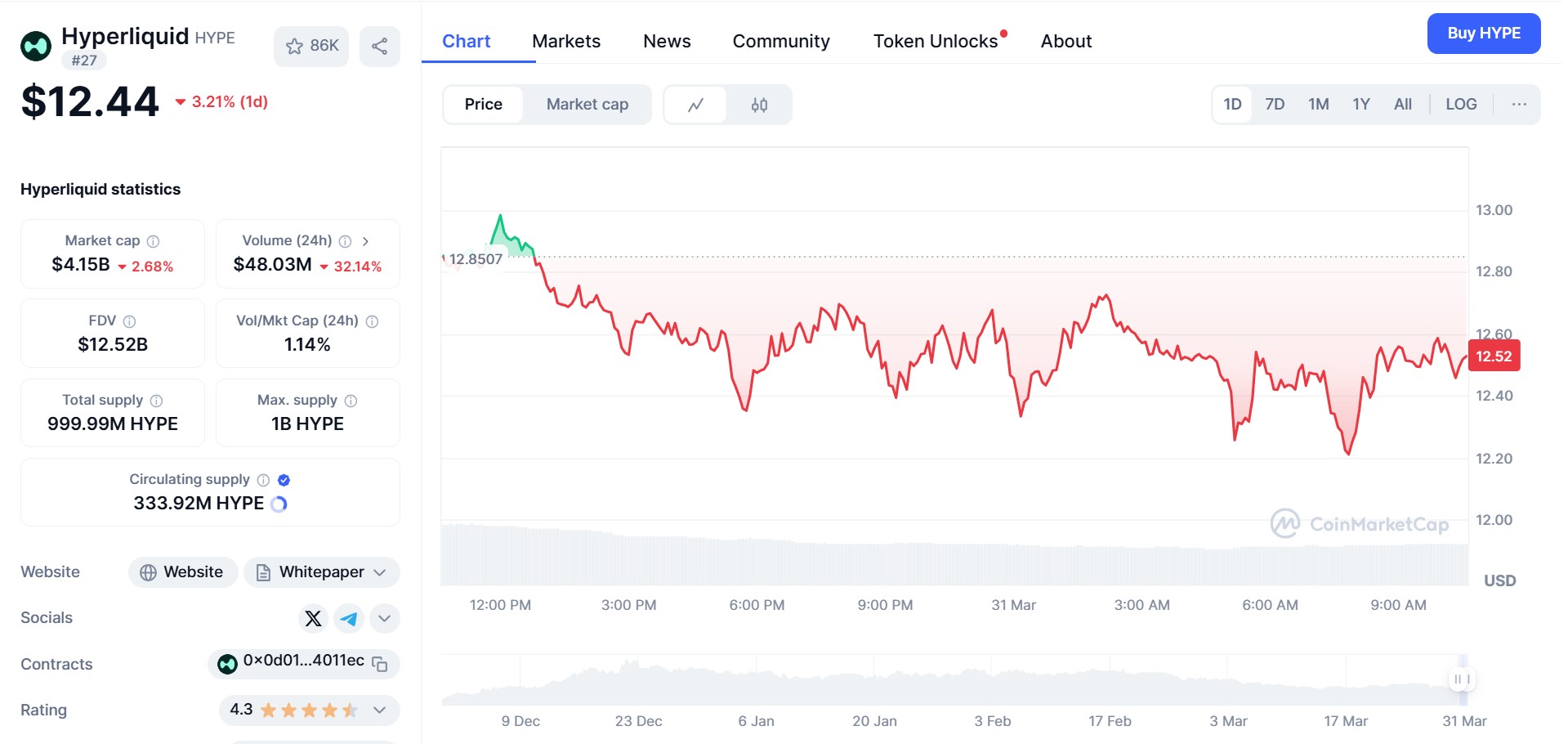Screen dimensions: 1568x744
Task: Show Market cap info tooltip icon
Action: click(153, 241)
